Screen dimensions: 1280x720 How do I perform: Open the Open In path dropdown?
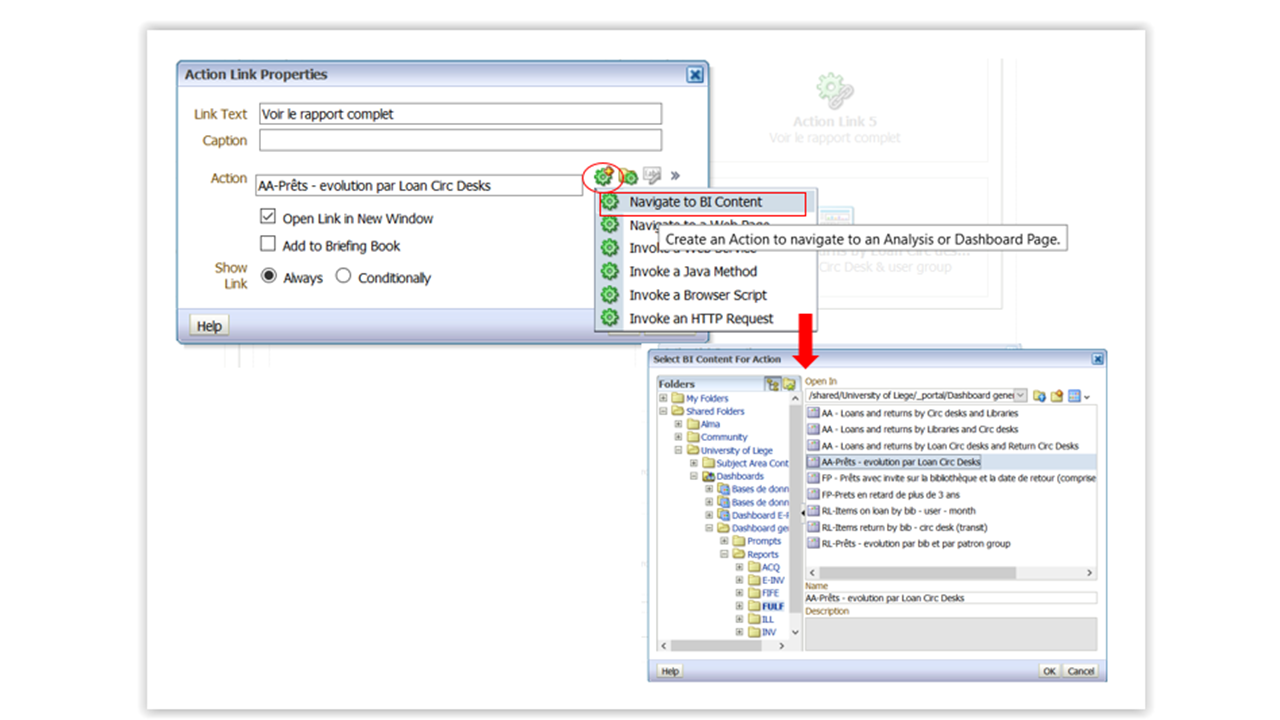pos(1020,396)
